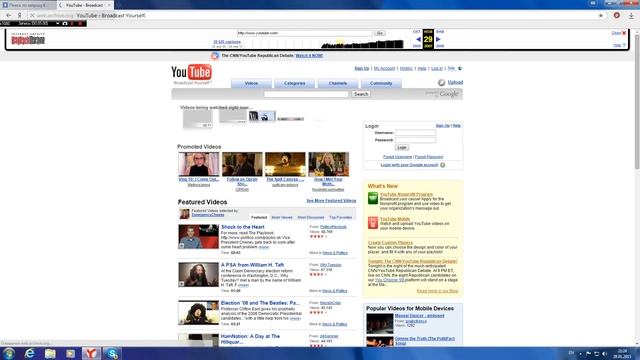This screenshot has height=360, width=640.
Task: Click the Upload link
Action: [455, 82]
